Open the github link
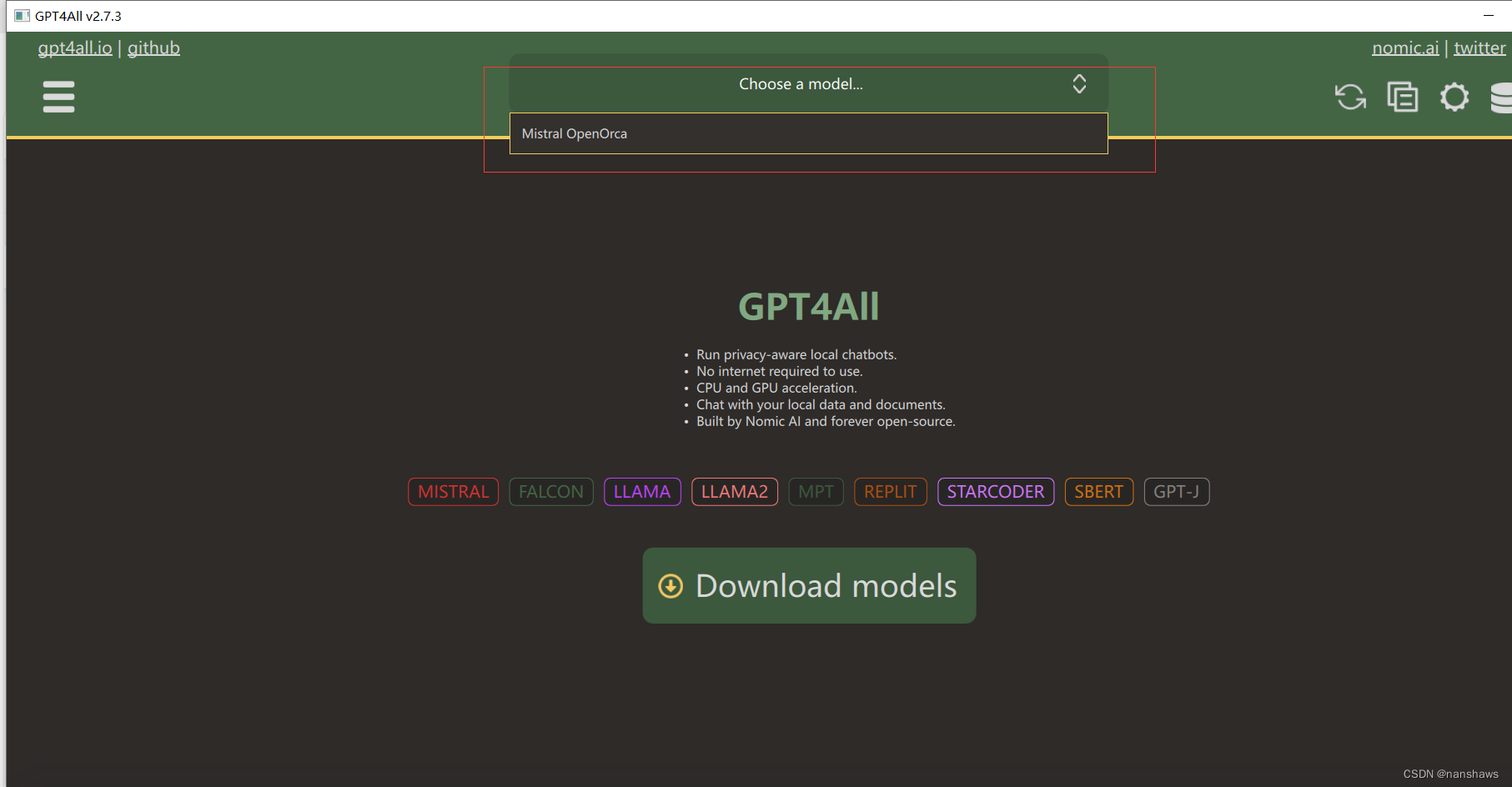The height and width of the screenshot is (787, 1512). [x=153, y=48]
